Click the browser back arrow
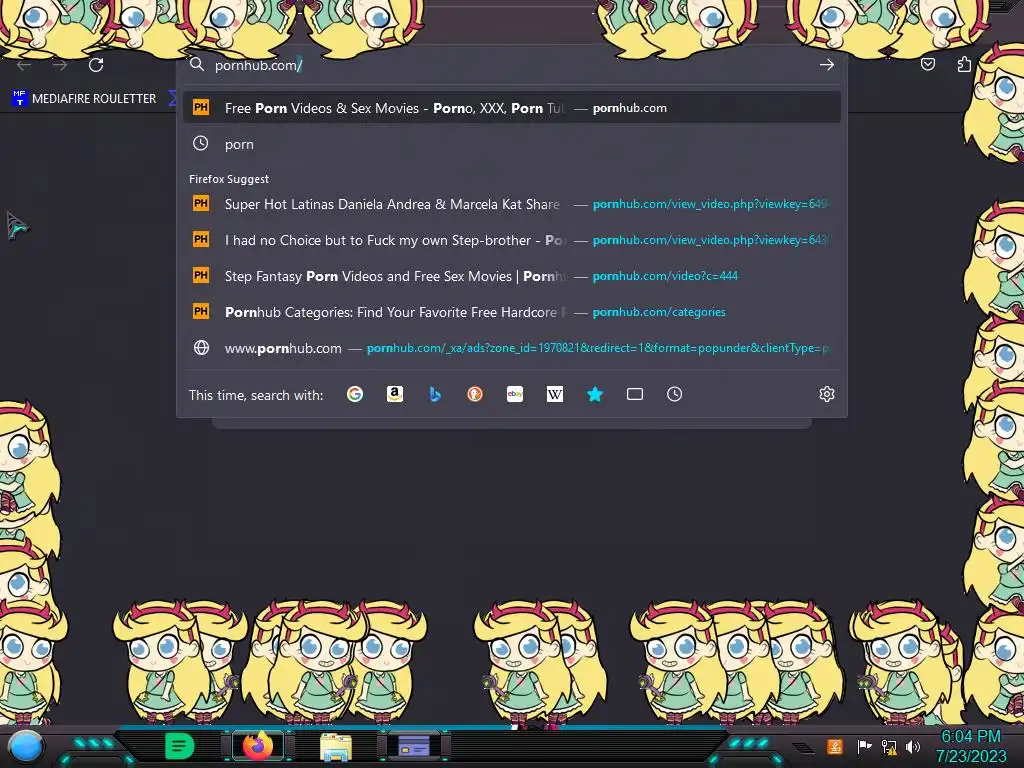This screenshot has width=1024, height=768. coord(24,65)
